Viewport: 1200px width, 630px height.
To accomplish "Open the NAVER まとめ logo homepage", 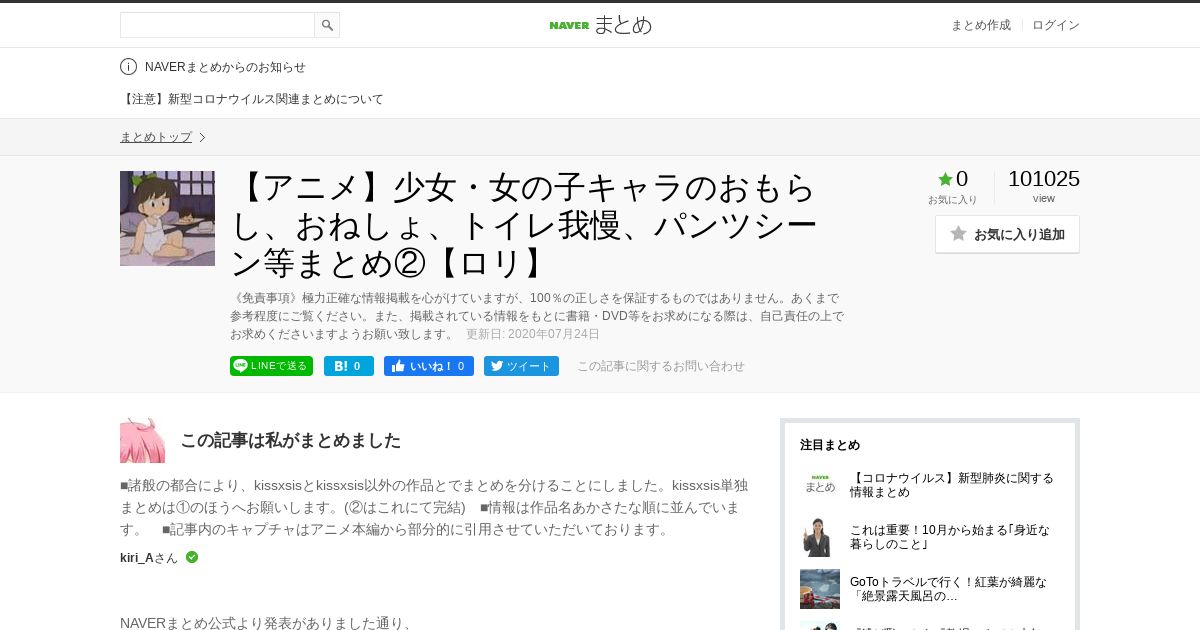I will pyautogui.click(x=600, y=25).
